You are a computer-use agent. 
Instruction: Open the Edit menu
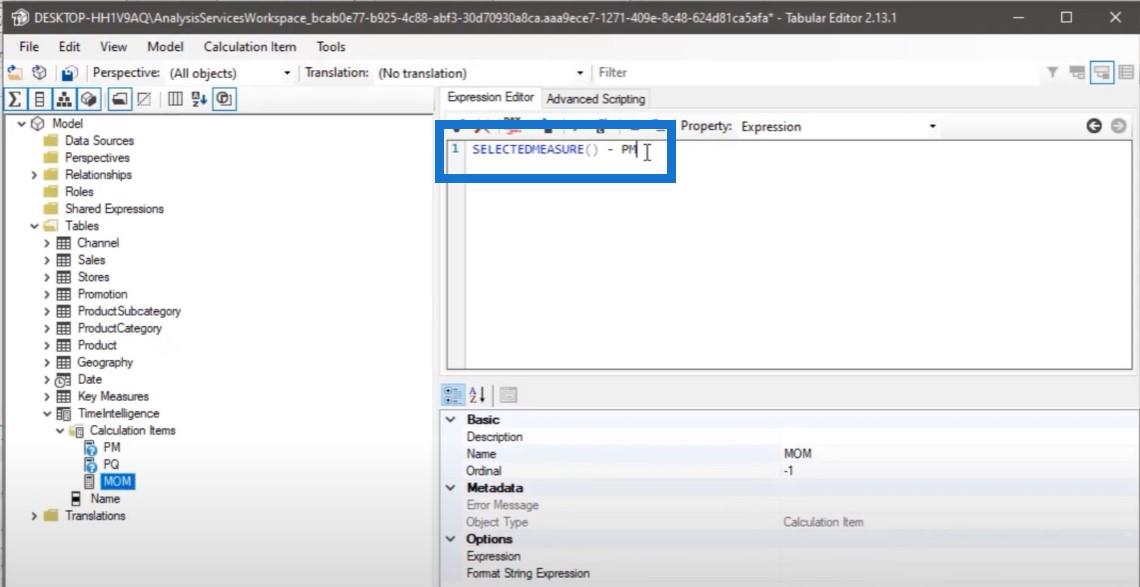coord(69,47)
